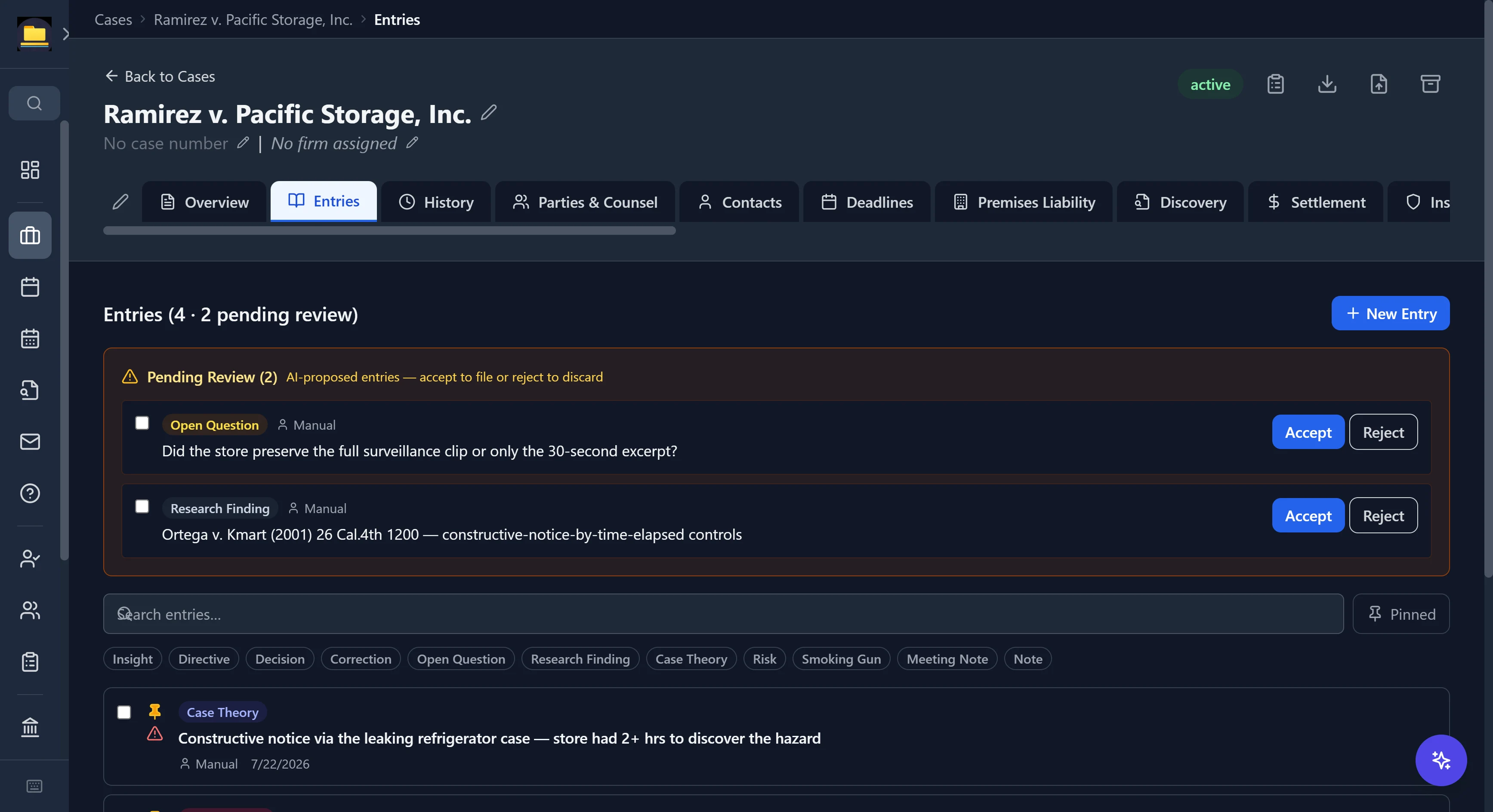Image resolution: width=1493 pixels, height=812 pixels.
Task: Open the blank calendar icon in sidebar
Action: coord(30,287)
